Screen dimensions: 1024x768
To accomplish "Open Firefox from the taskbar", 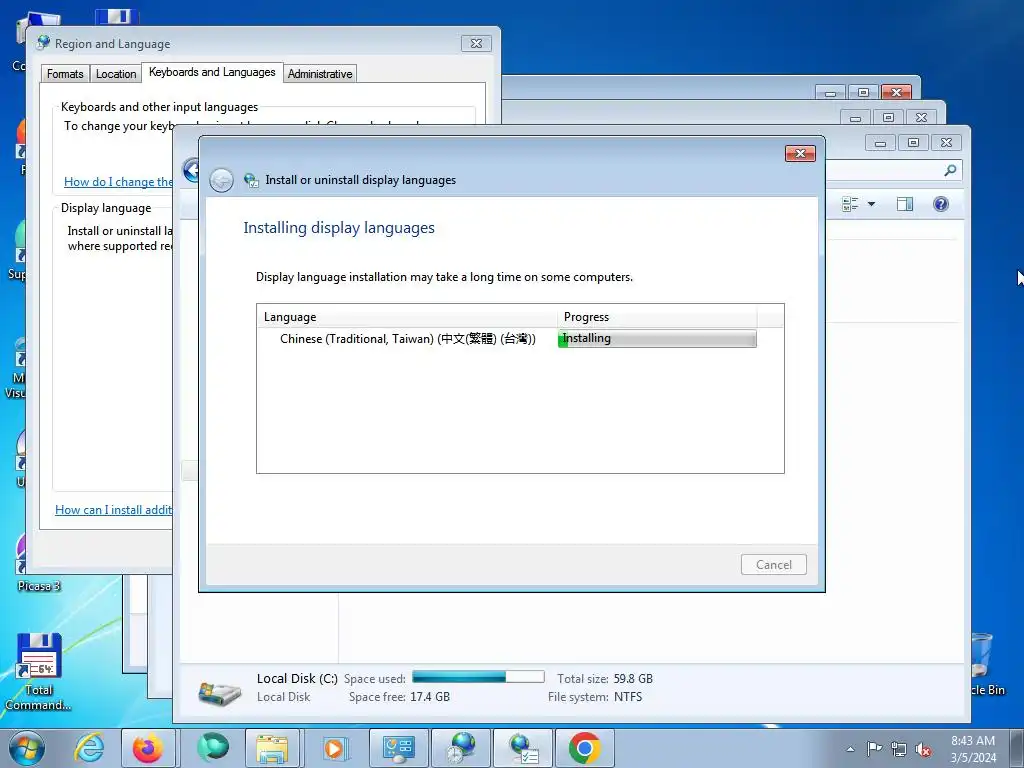I will (x=148, y=748).
